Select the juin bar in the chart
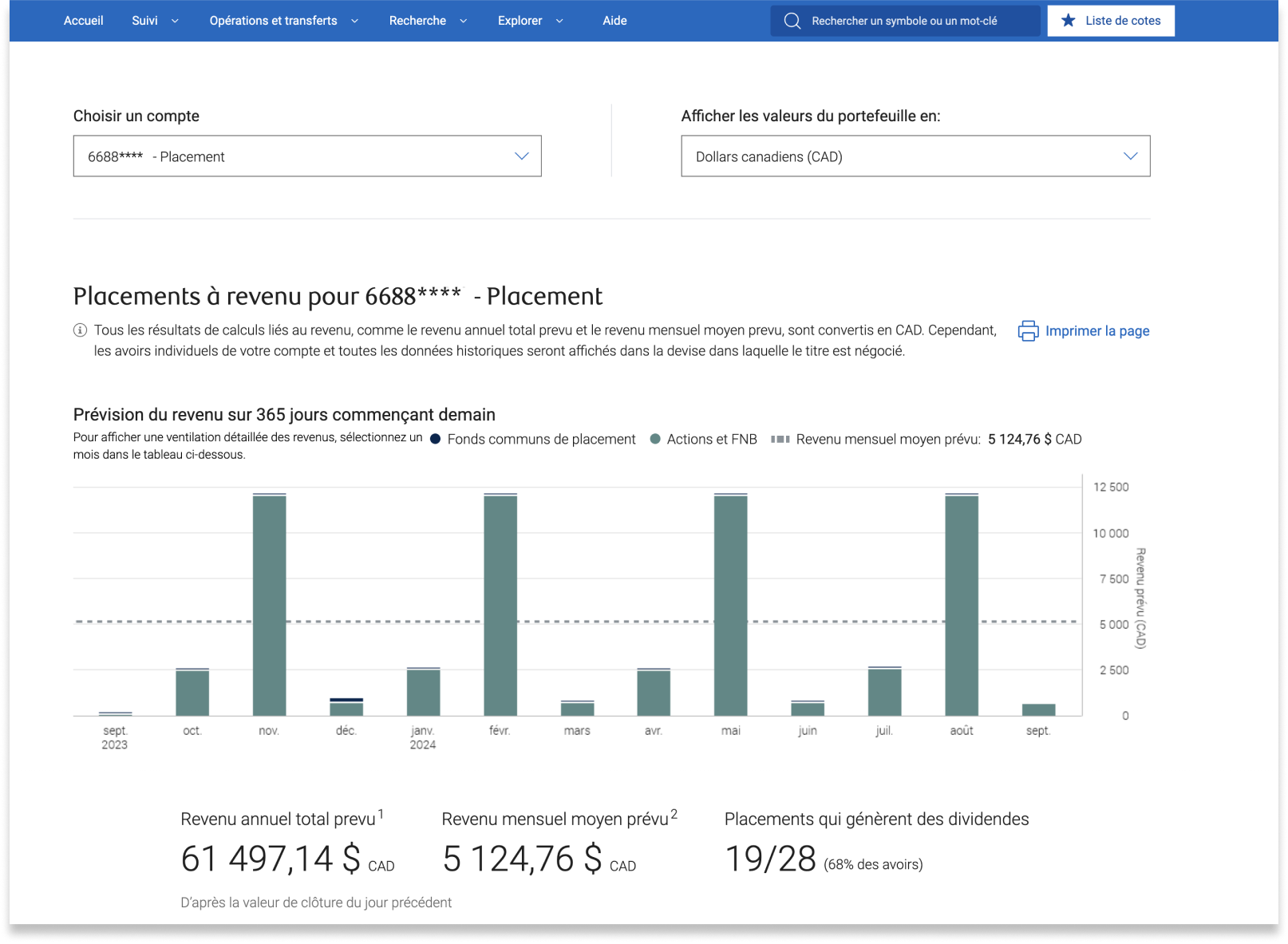 pyautogui.click(x=808, y=708)
